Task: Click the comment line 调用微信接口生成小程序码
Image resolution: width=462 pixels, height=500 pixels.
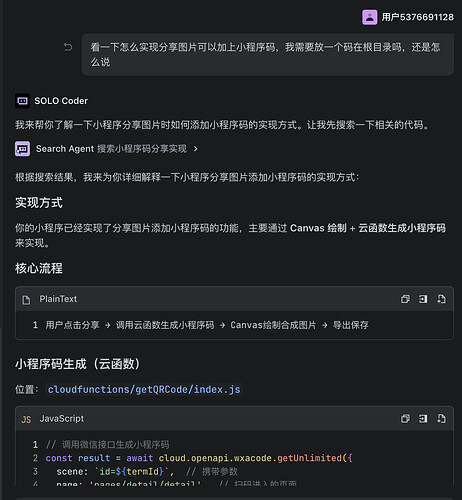Action: (x=108, y=445)
